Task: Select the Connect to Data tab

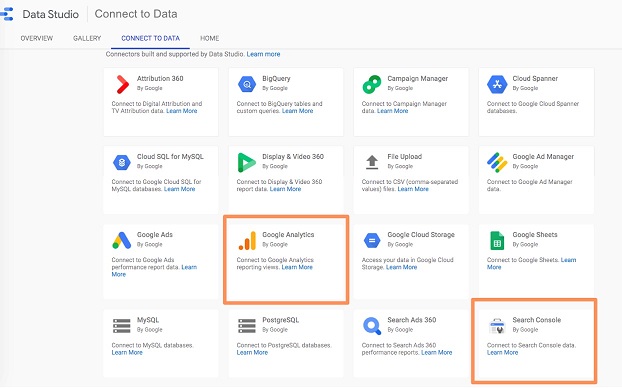Action: (x=150, y=38)
